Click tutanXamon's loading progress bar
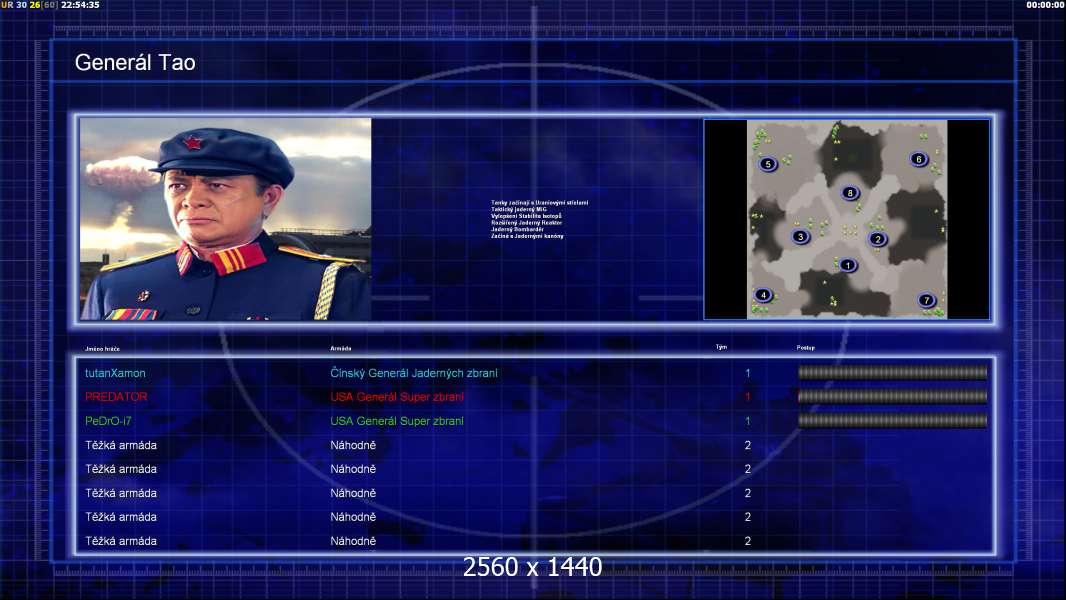This screenshot has width=1066, height=600. tap(892, 372)
